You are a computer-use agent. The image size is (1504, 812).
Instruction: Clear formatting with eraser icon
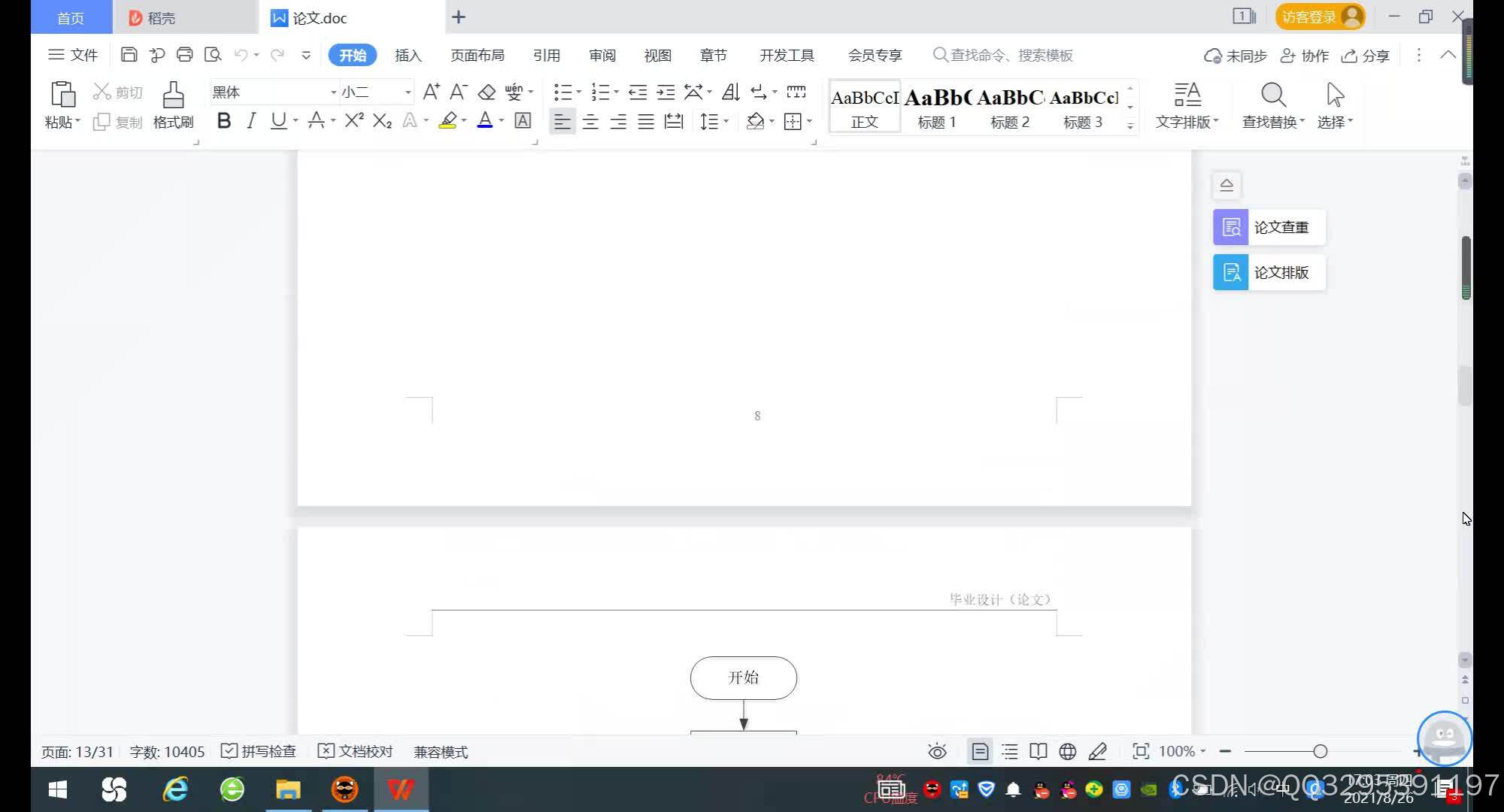coord(487,92)
